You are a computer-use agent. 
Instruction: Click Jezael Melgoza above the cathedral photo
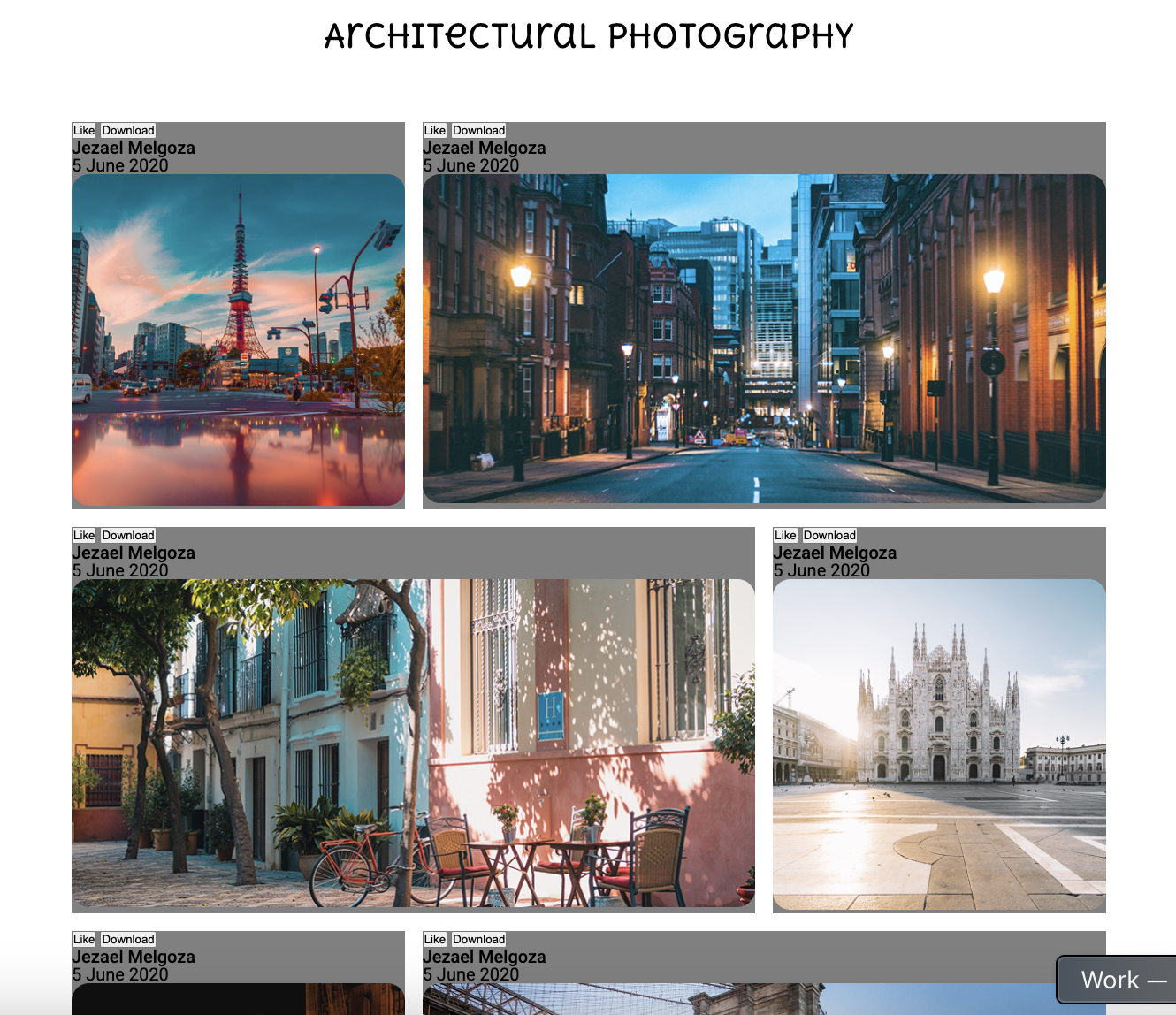(x=835, y=553)
